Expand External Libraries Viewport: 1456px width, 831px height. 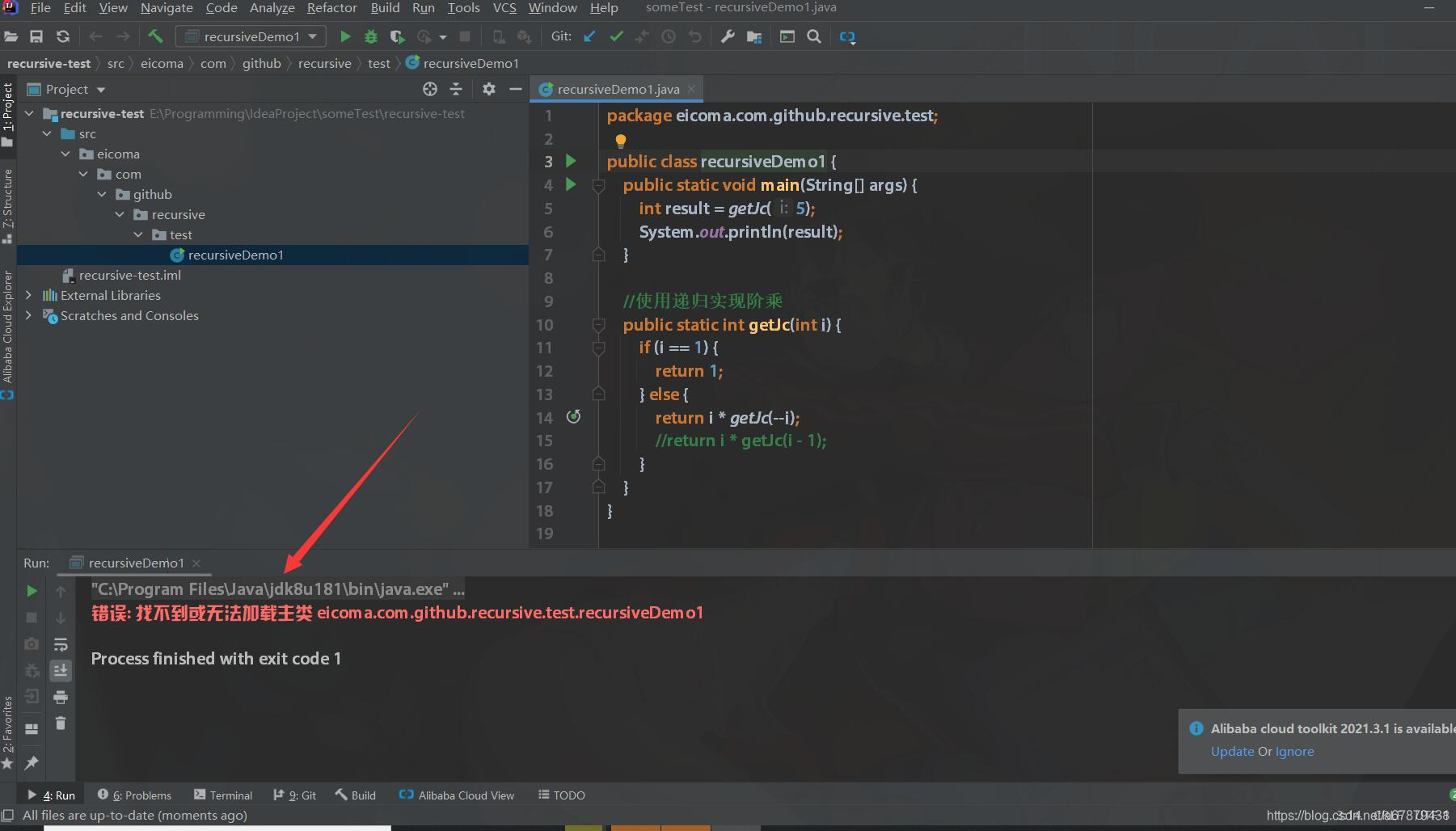[x=29, y=295]
